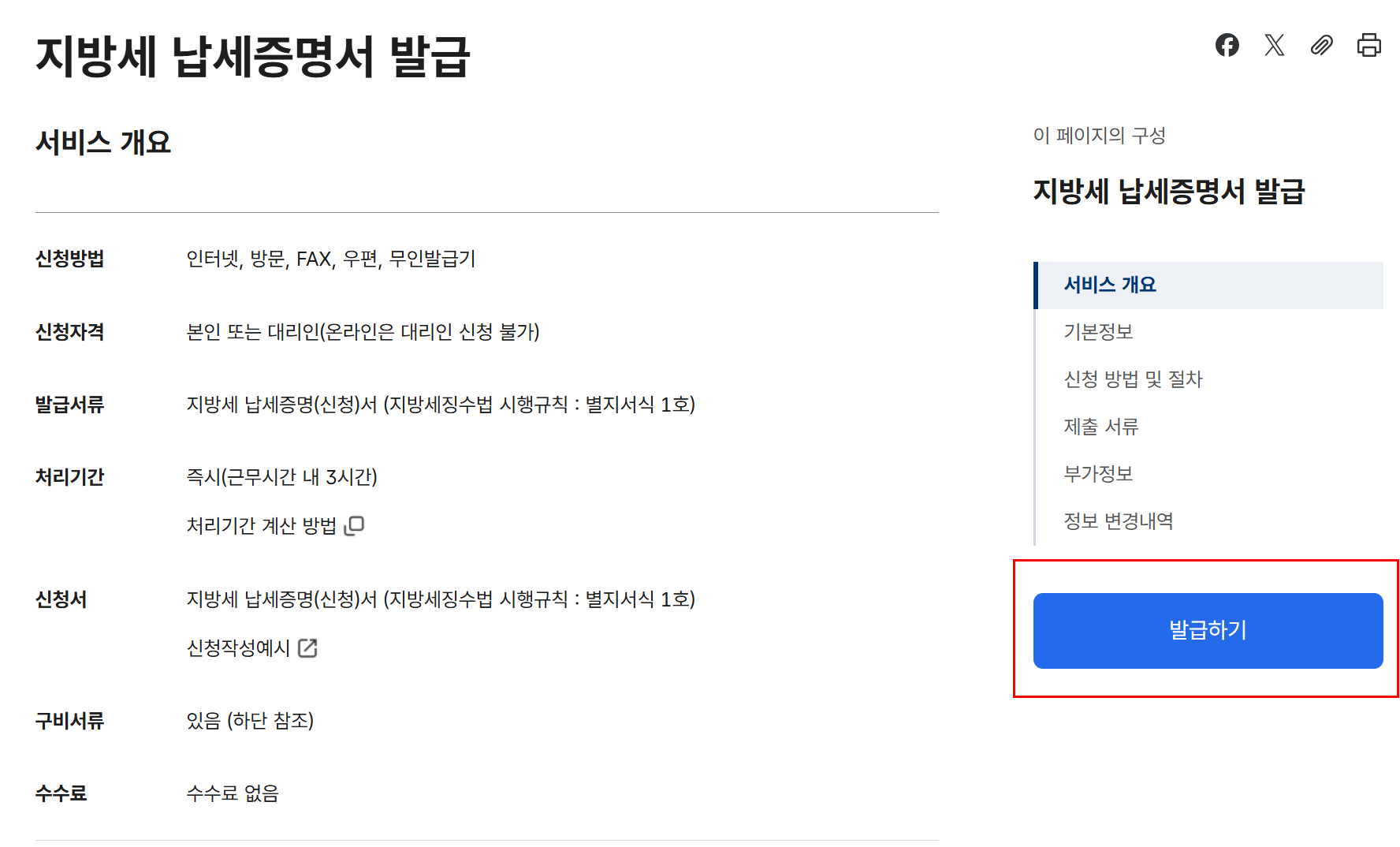Click the sidebar 지방세 납세증명서 발급 heading

pyautogui.click(x=1169, y=191)
